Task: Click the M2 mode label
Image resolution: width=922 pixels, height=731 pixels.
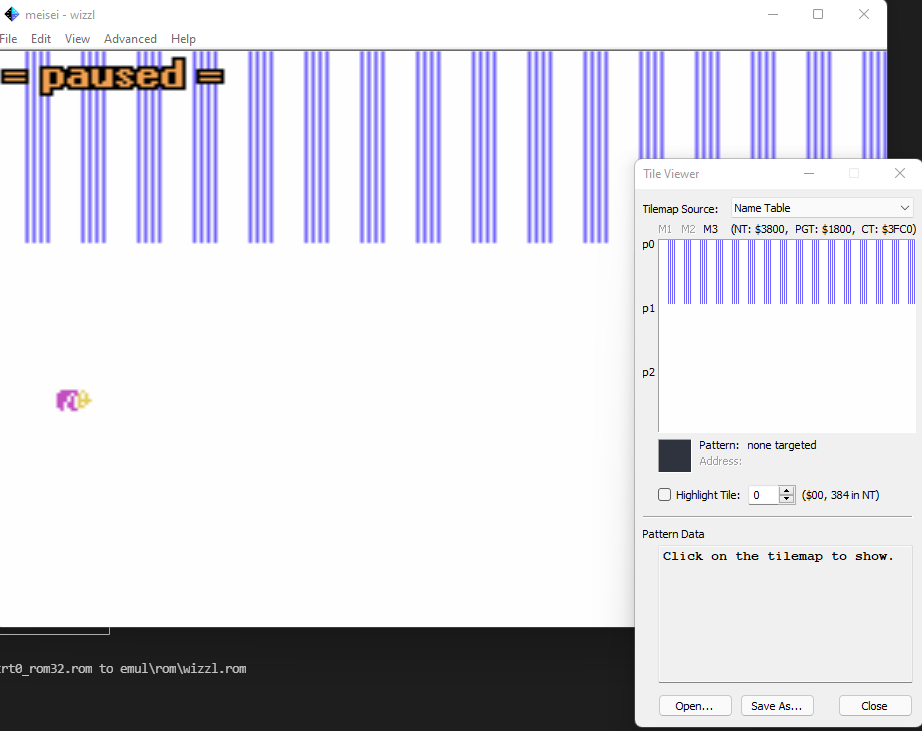Action: point(688,229)
